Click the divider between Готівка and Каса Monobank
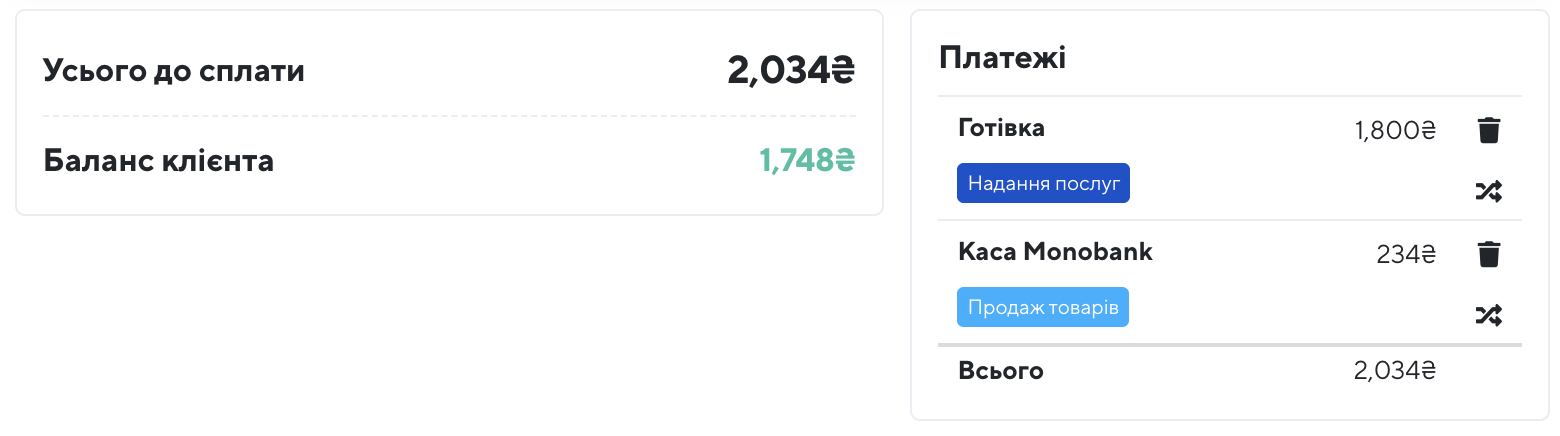The width and height of the screenshot is (1560, 436). (1230, 220)
